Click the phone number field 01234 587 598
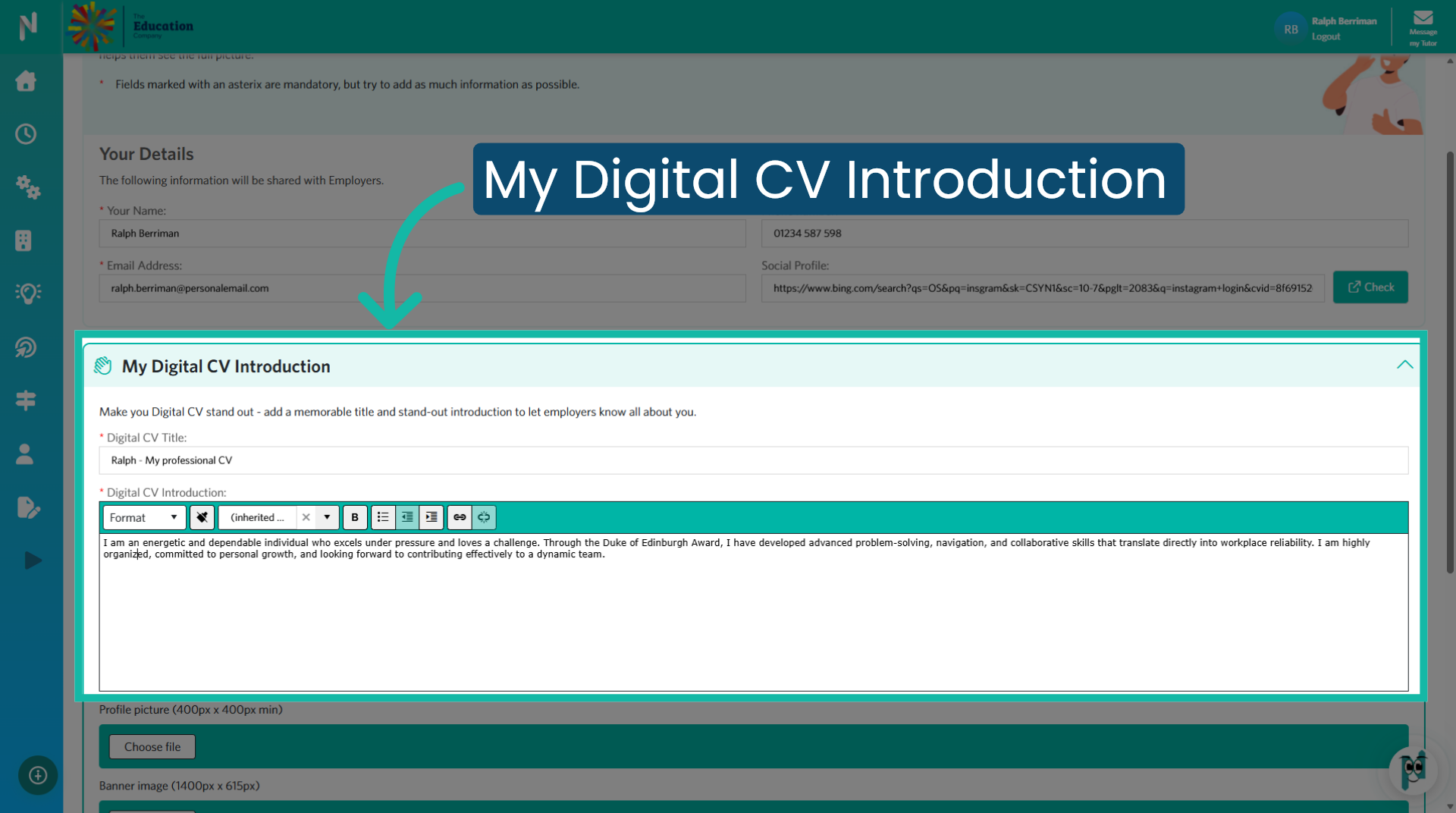Viewport: 1456px width, 813px height. tap(1084, 234)
